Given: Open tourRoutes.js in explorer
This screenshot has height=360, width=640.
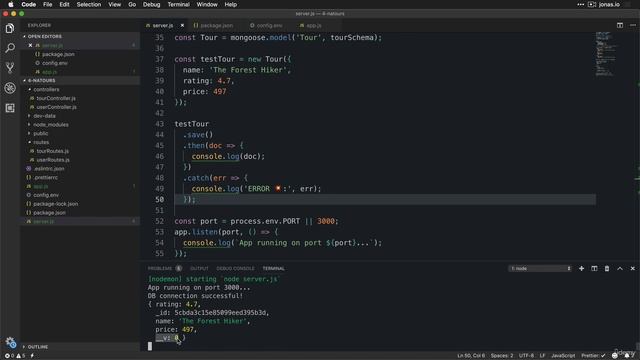Looking at the screenshot, I should [x=52, y=151].
